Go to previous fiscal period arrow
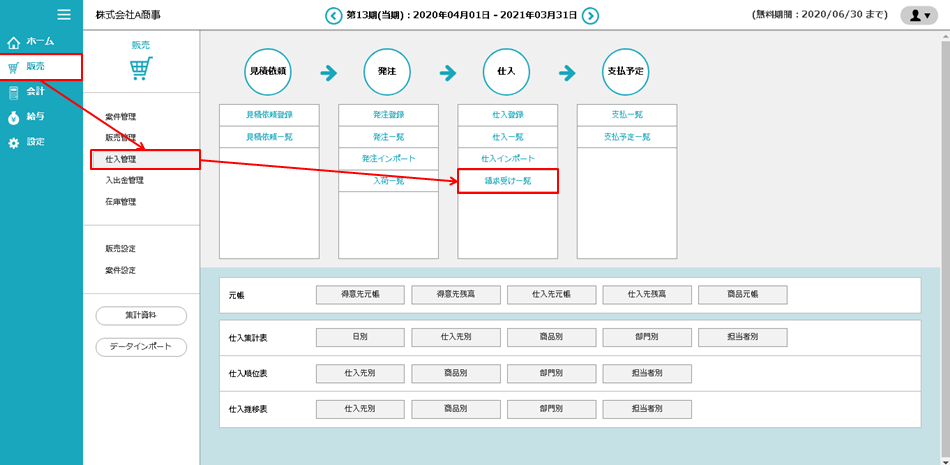Image resolution: width=950 pixels, height=465 pixels. (333, 15)
